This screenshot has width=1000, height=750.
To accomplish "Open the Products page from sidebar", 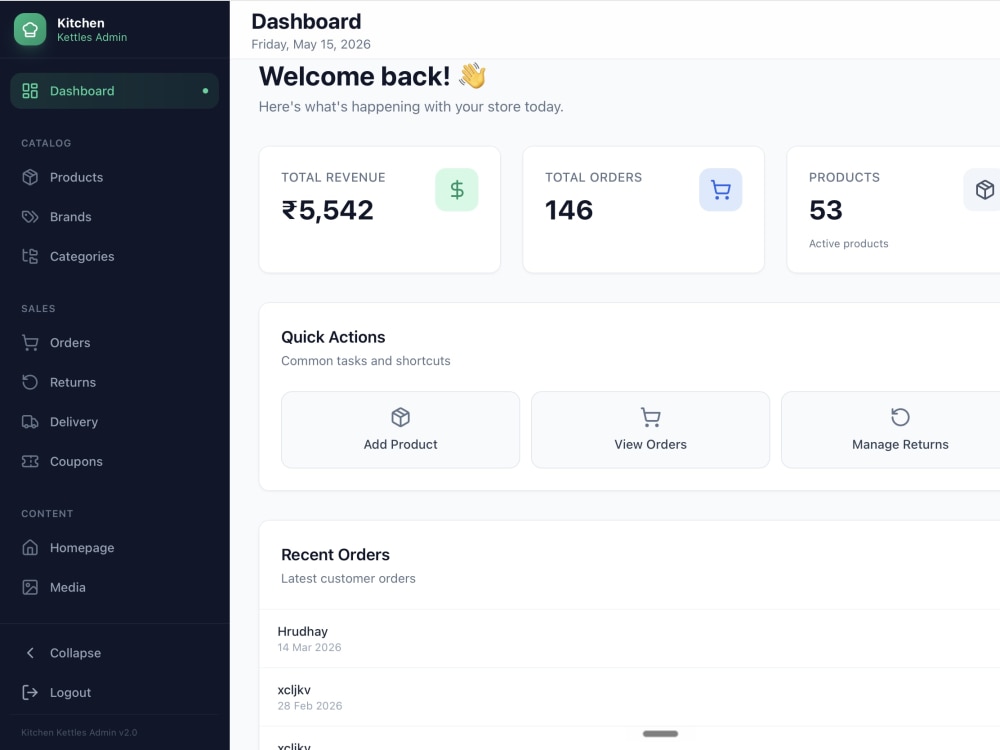I will pos(115,177).
